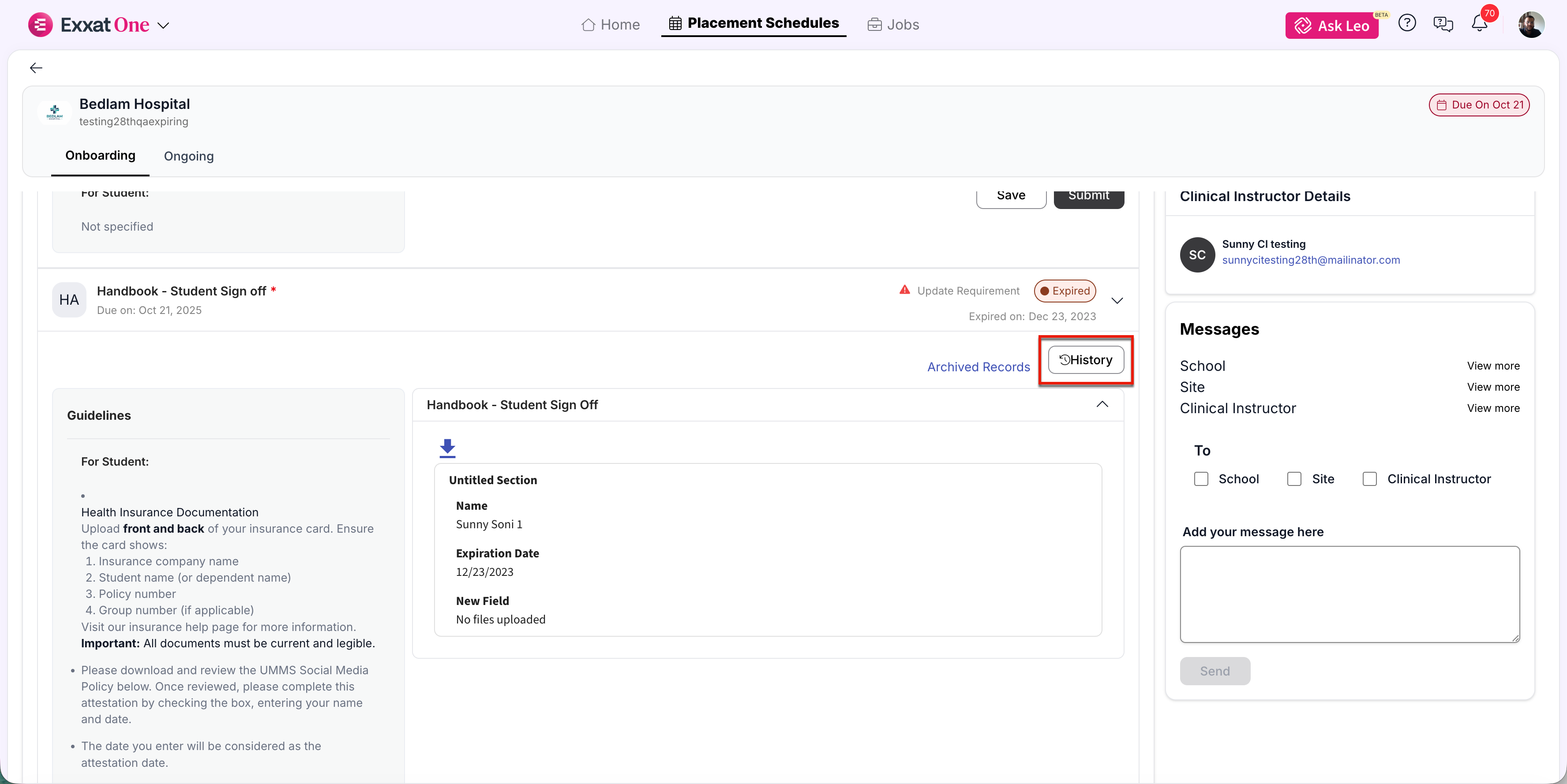Click the Exxat One logo icon
The height and width of the screenshot is (784, 1567).
coord(40,25)
